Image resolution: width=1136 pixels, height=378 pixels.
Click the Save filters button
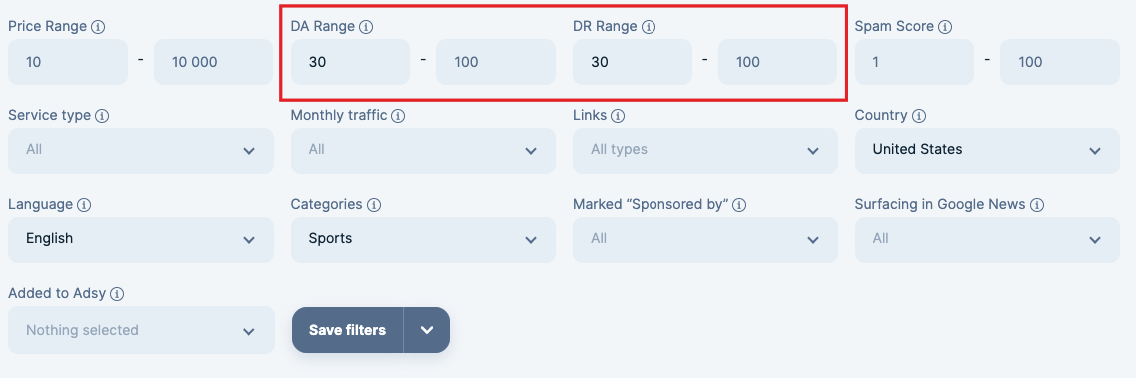pos(348,330)
